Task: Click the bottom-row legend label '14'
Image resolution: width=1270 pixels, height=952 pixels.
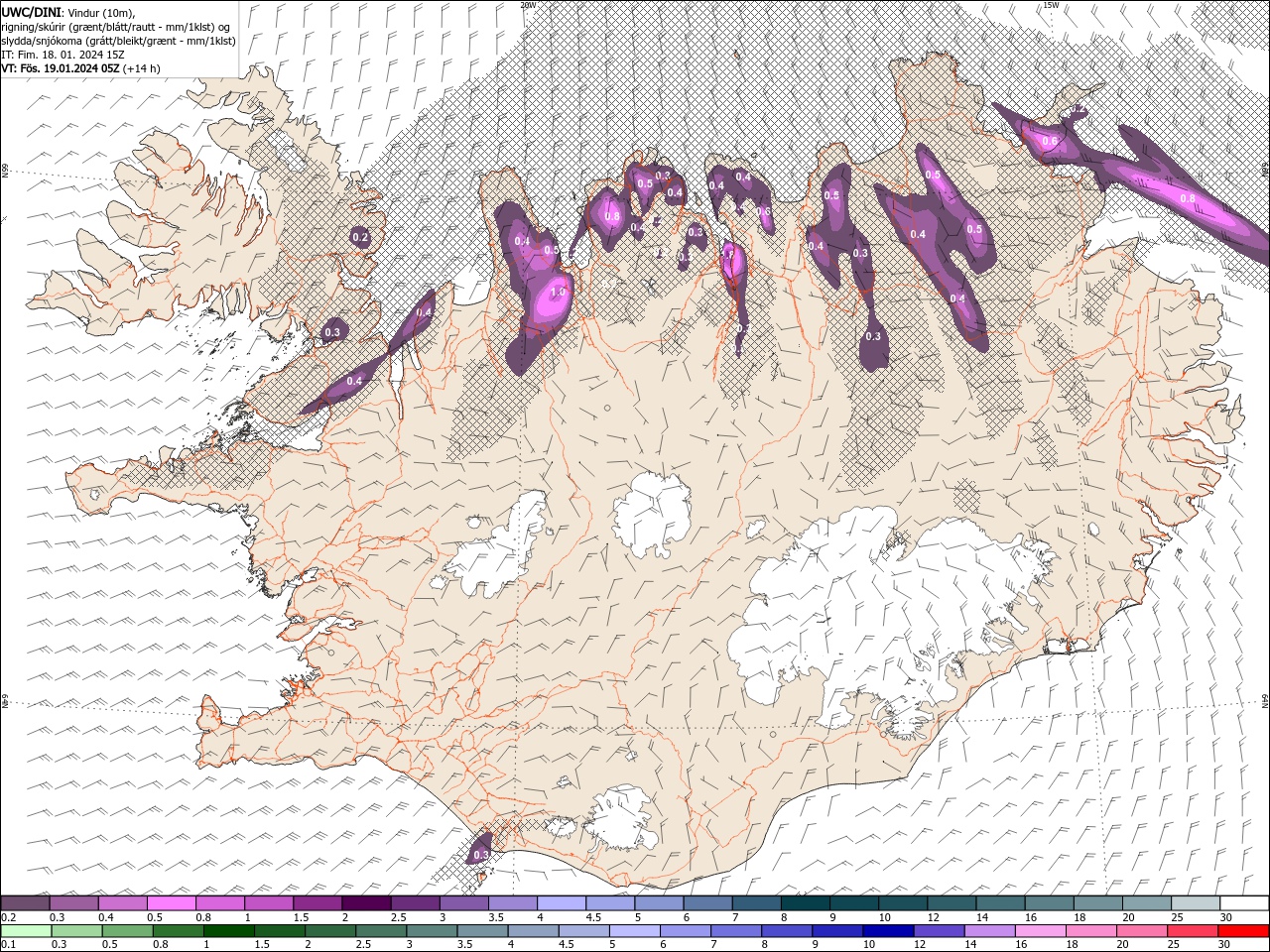Action: coord(969,945)
